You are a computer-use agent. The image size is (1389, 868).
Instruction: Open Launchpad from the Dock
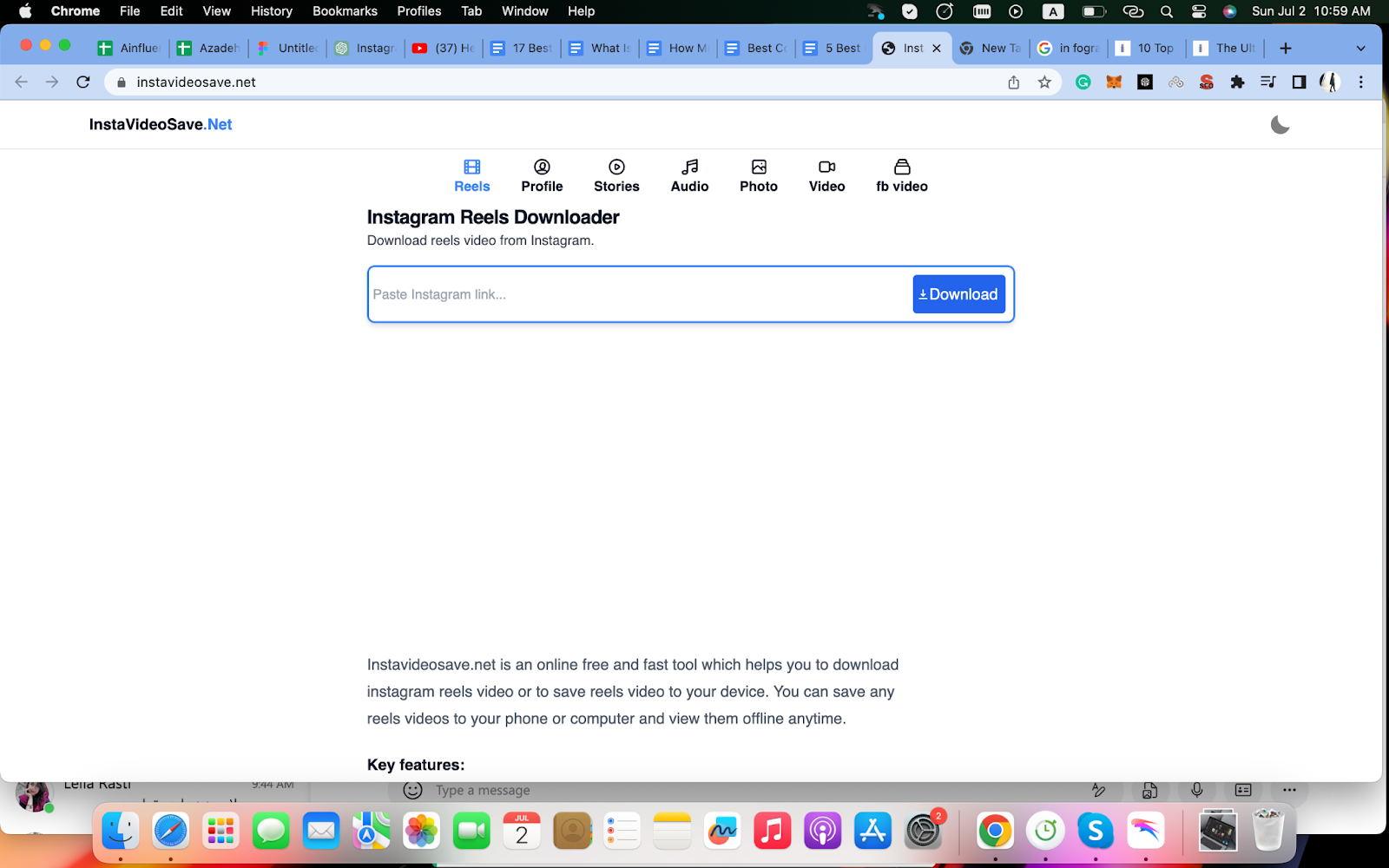coord(221,831)
